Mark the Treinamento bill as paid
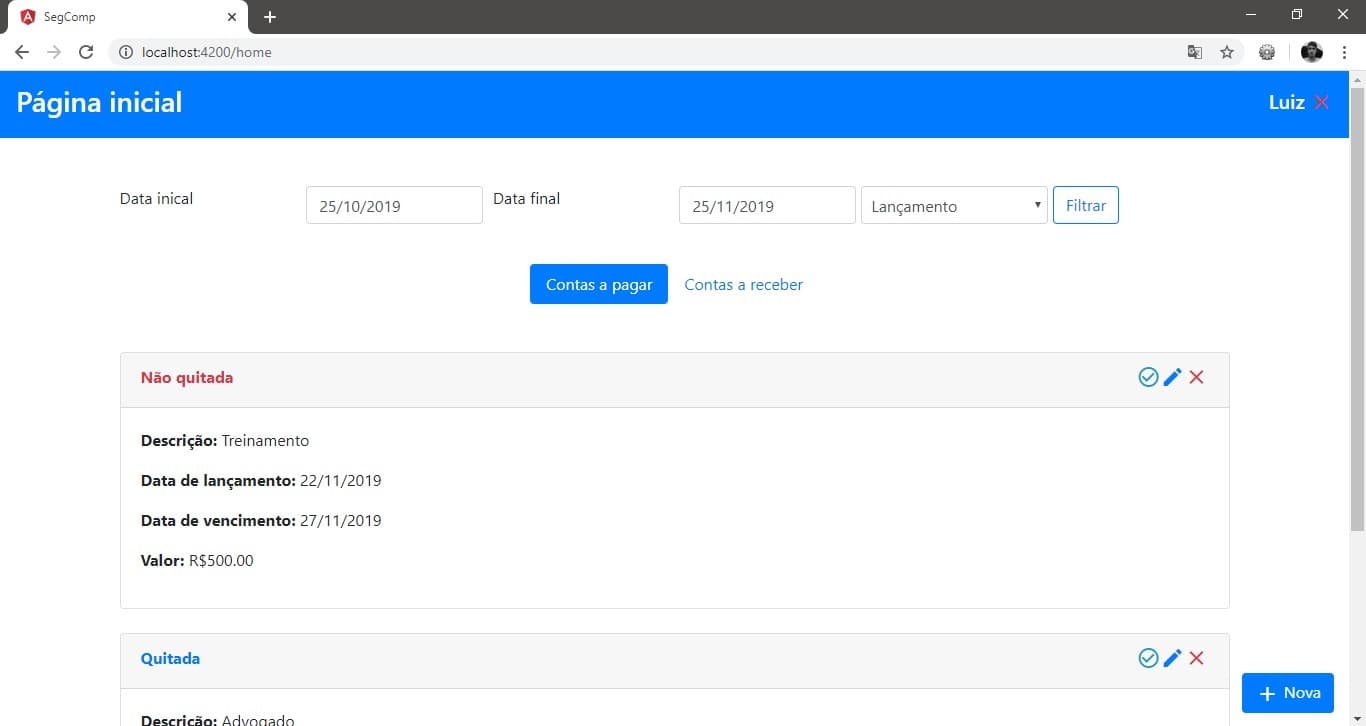 pos(1148,377)
